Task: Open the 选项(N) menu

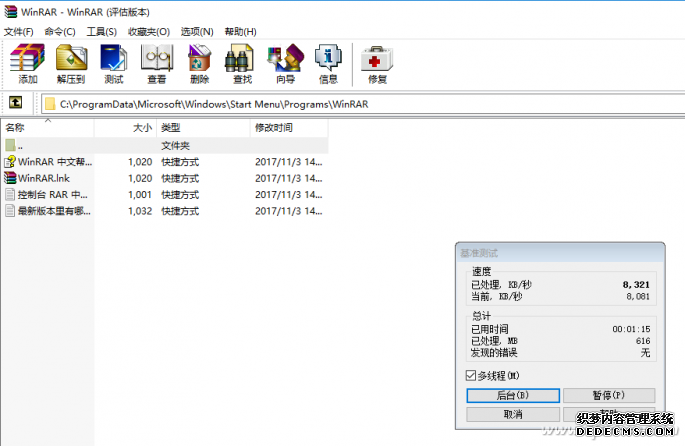Action: click(x=197, y=31)
